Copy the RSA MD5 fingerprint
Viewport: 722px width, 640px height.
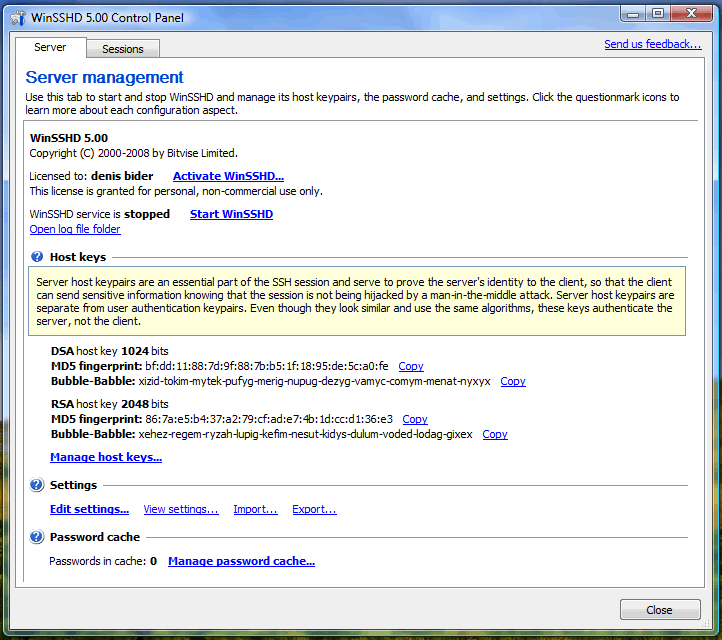click(414, 419)
